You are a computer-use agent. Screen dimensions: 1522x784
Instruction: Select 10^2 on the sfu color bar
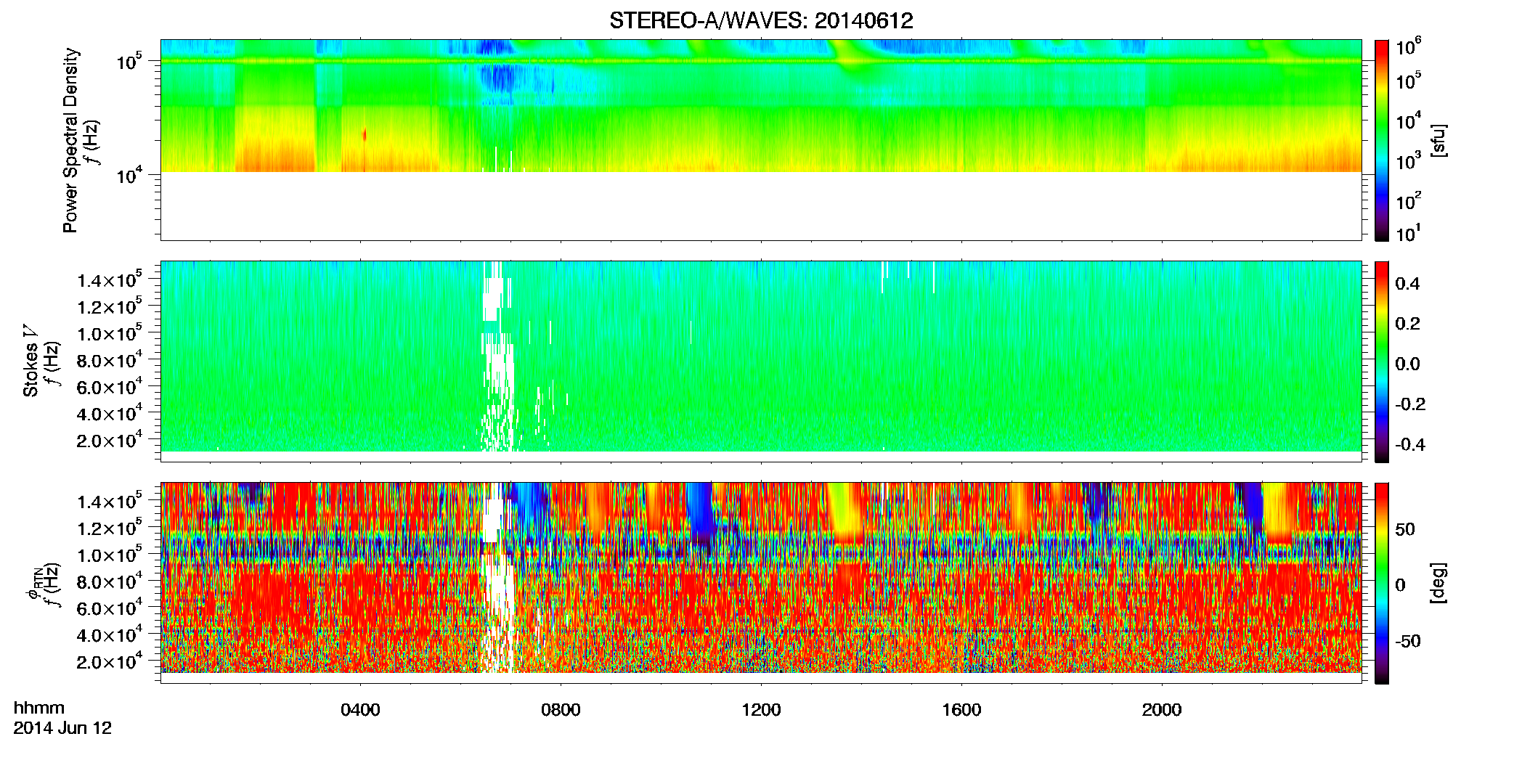[x=1409, y=201]
